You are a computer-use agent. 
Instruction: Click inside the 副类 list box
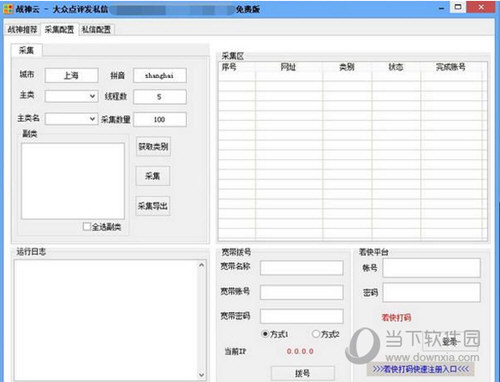coord(73,181)
